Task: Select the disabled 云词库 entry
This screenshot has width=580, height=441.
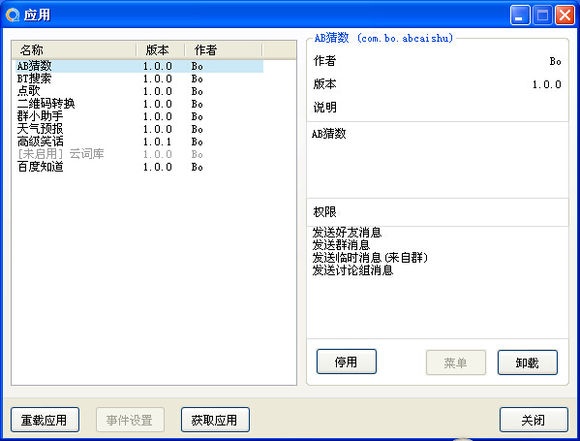Action: [x=139, y=154]
